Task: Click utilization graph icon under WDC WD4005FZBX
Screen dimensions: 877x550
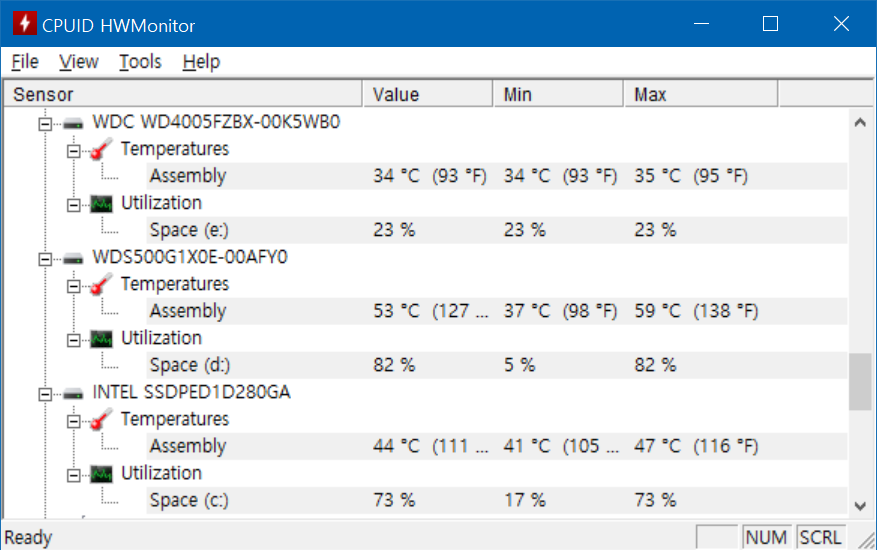Action: [x=101, y=204]
